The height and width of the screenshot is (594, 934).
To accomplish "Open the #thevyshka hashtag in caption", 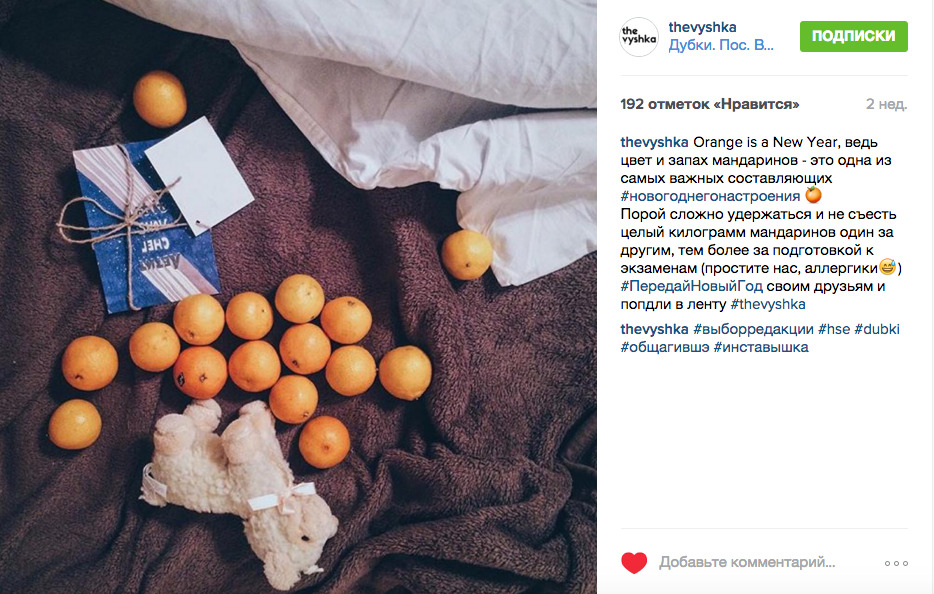I will point(768,304).
